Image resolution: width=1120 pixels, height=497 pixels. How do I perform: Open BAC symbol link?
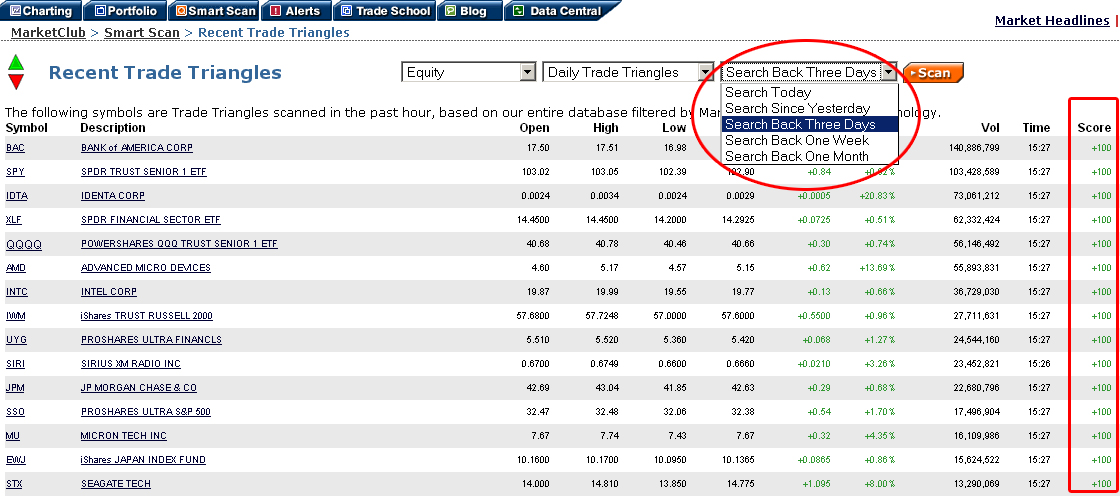(14, 148)
